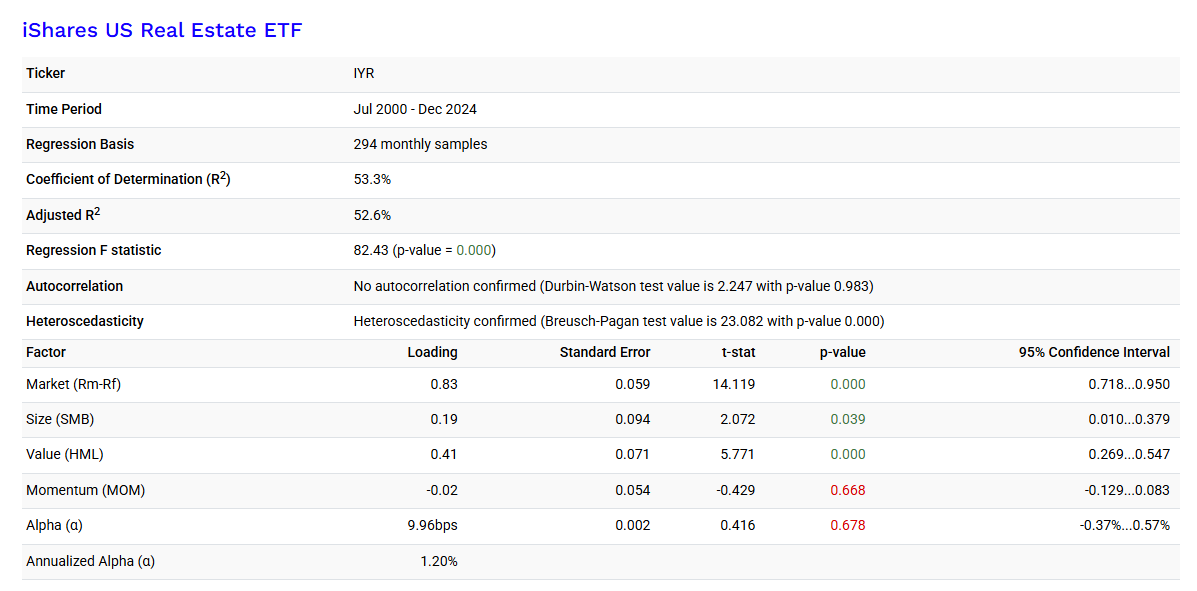Select the 82.43 F statistic value
The height and width of the screenshot is (591, 1197).
click(369, 250)
